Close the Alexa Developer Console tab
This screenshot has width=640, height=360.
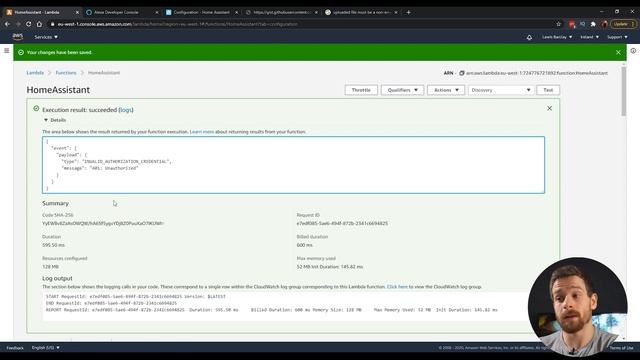157,12
